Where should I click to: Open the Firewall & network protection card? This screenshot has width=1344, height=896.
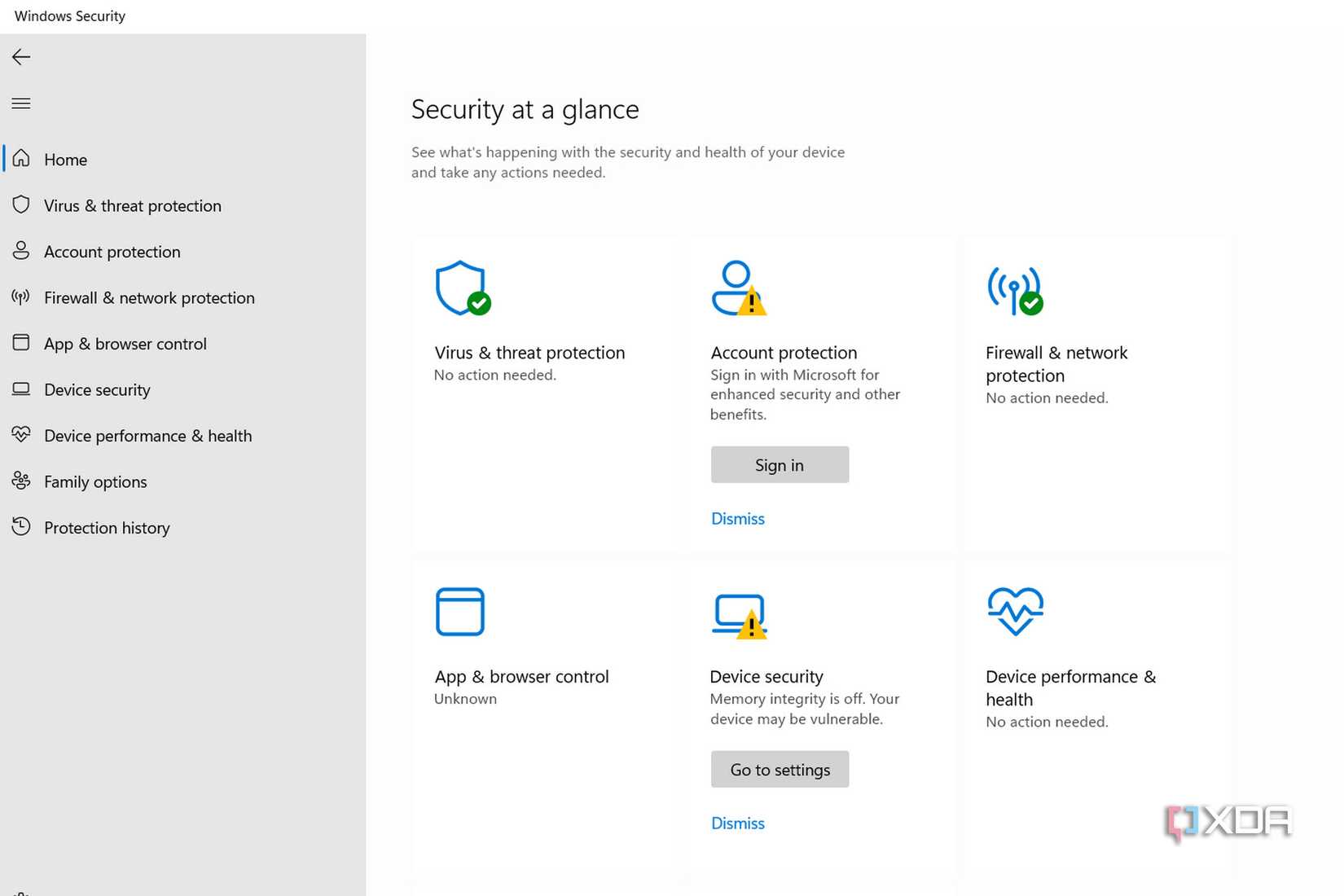[1056, 363]
